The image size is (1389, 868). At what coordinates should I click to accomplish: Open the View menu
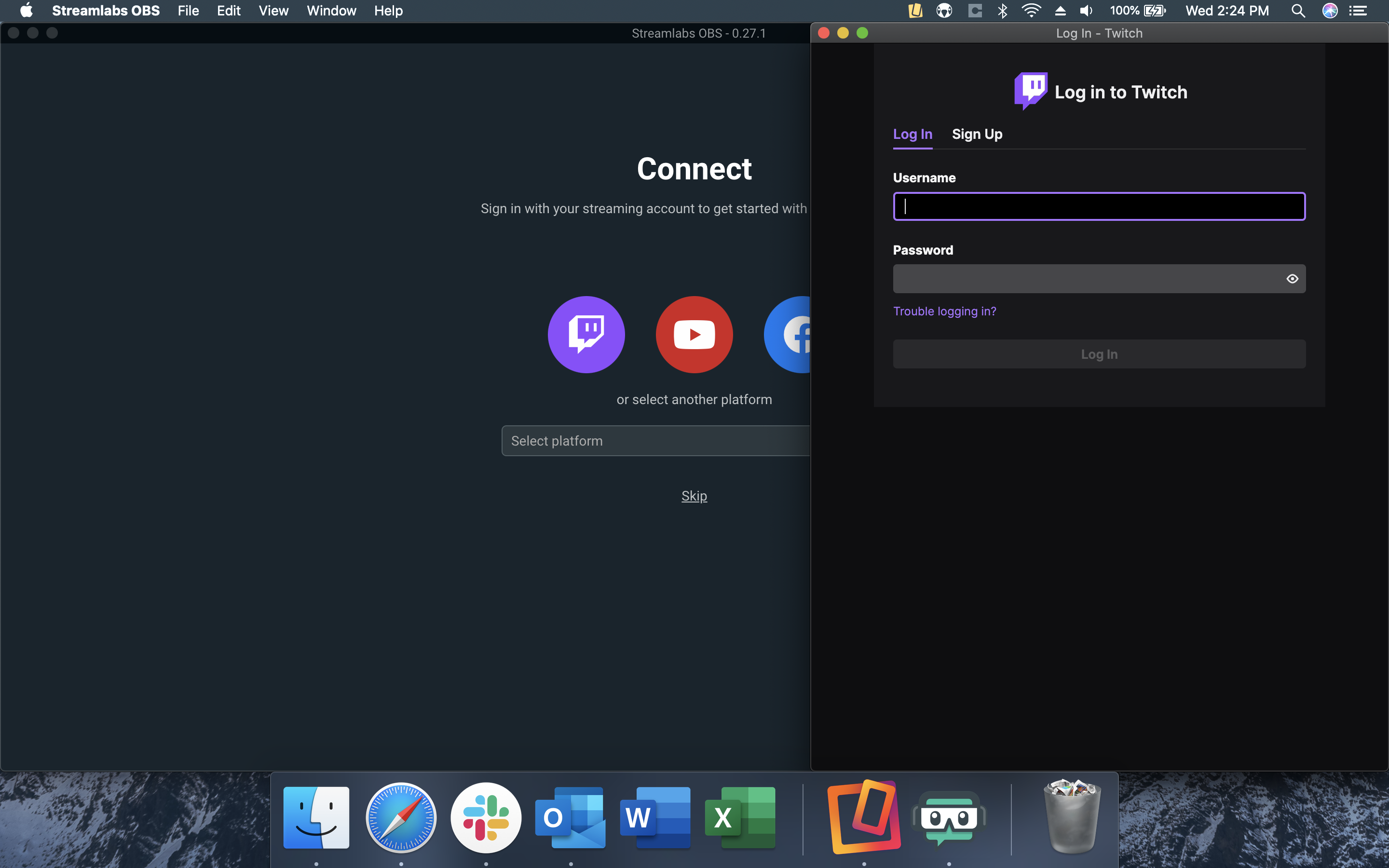coord(273,11)
